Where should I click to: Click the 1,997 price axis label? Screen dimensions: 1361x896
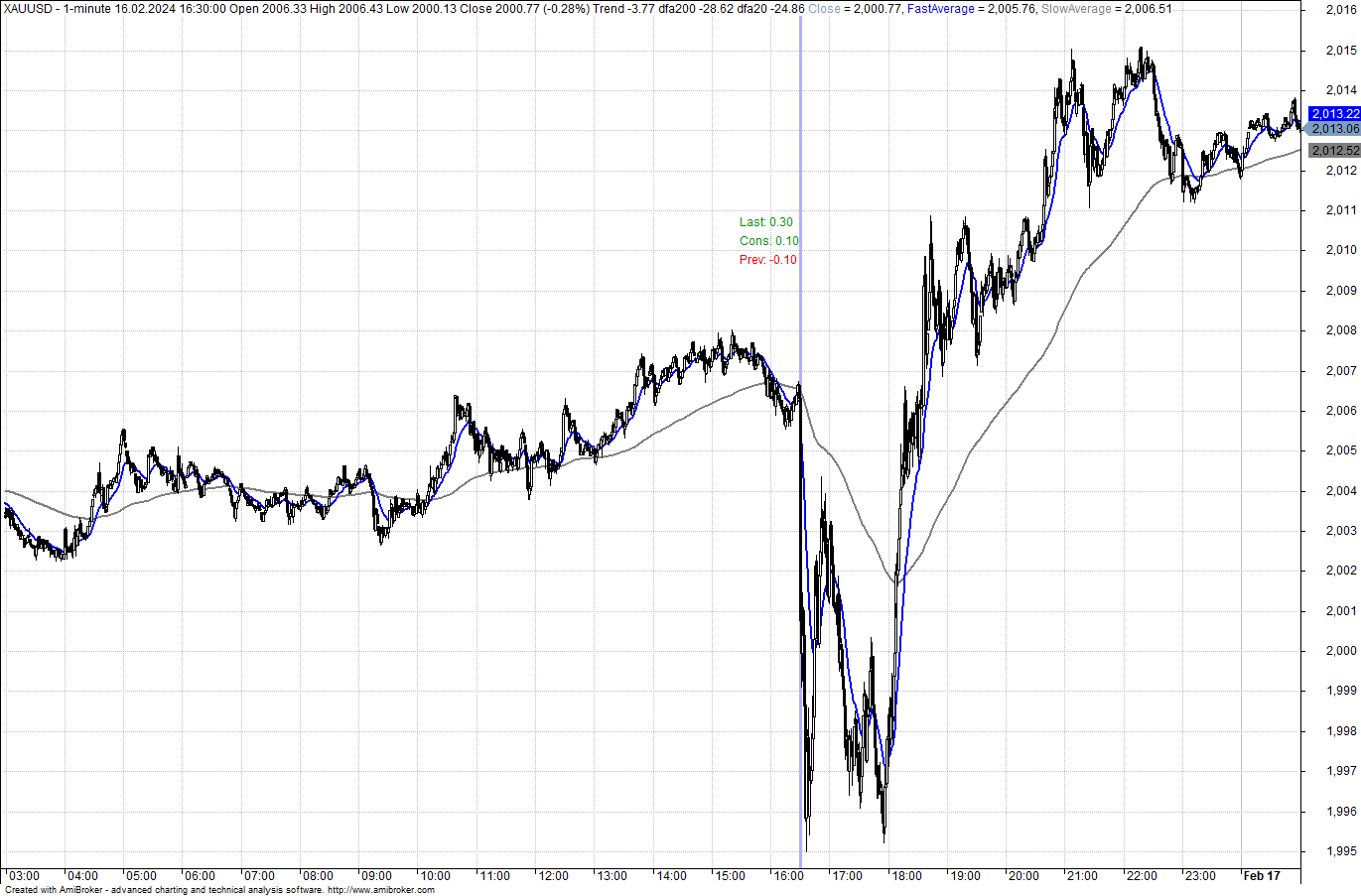[x=1341, y=771]
